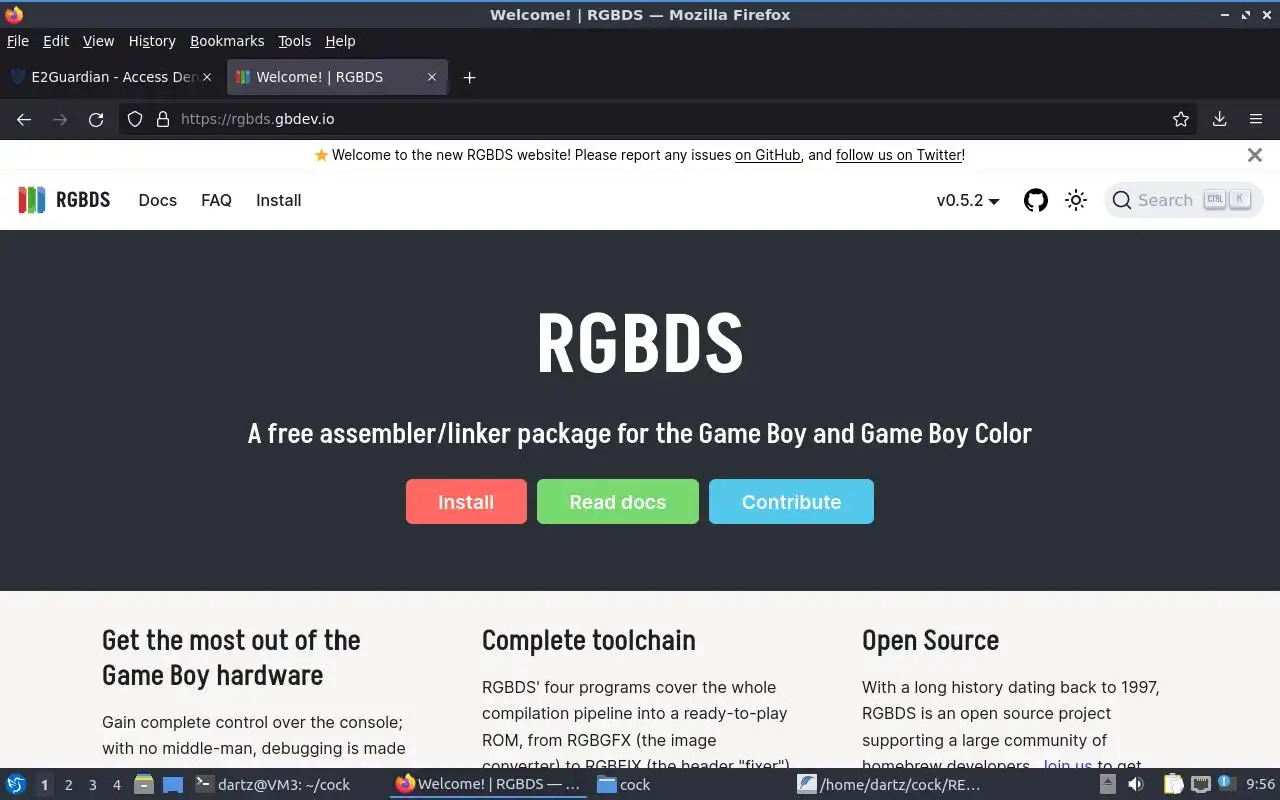1280x800 pixels.
Task: Open the Edit menu
Action: (x=56, y=41)
